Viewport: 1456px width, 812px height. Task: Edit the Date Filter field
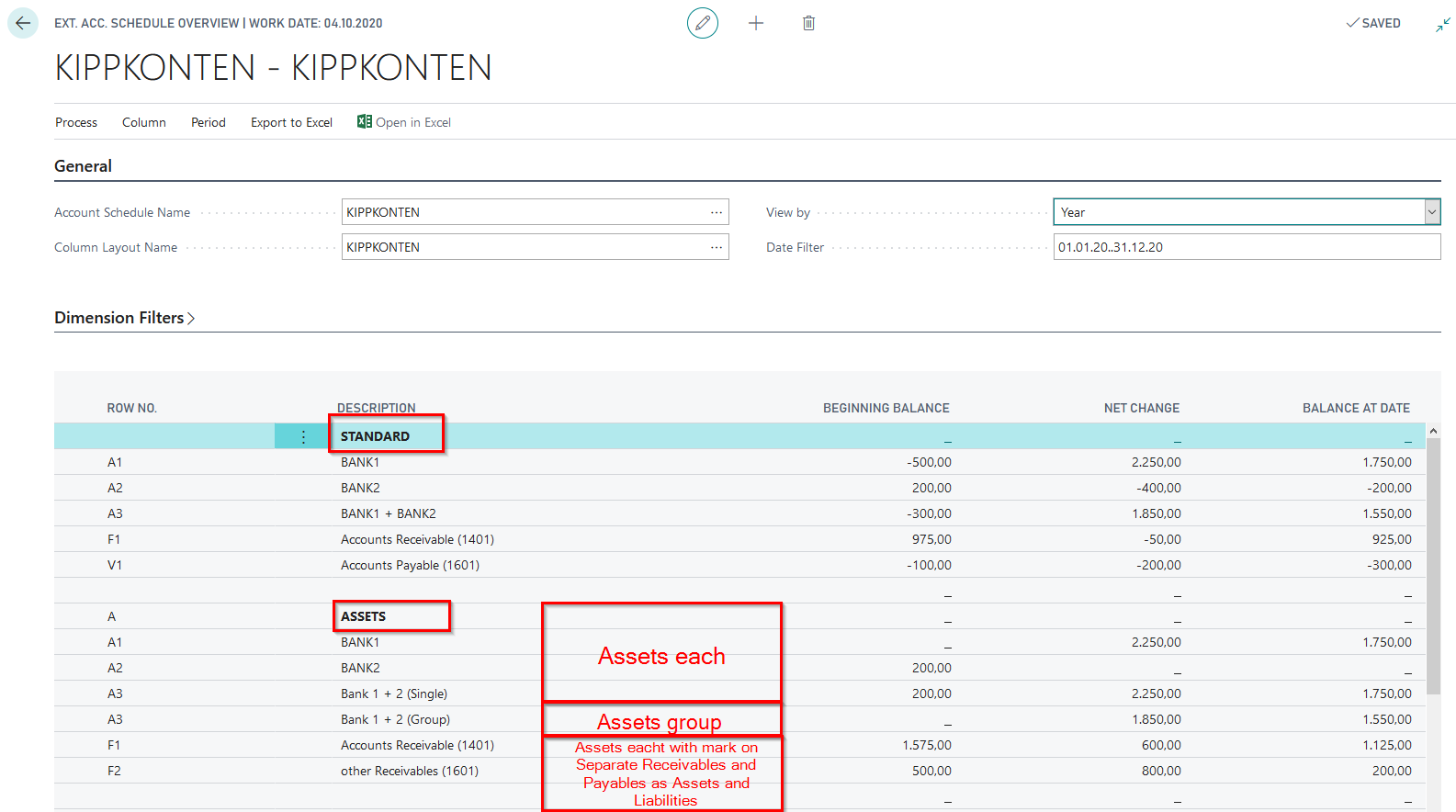pos(1247,247)
